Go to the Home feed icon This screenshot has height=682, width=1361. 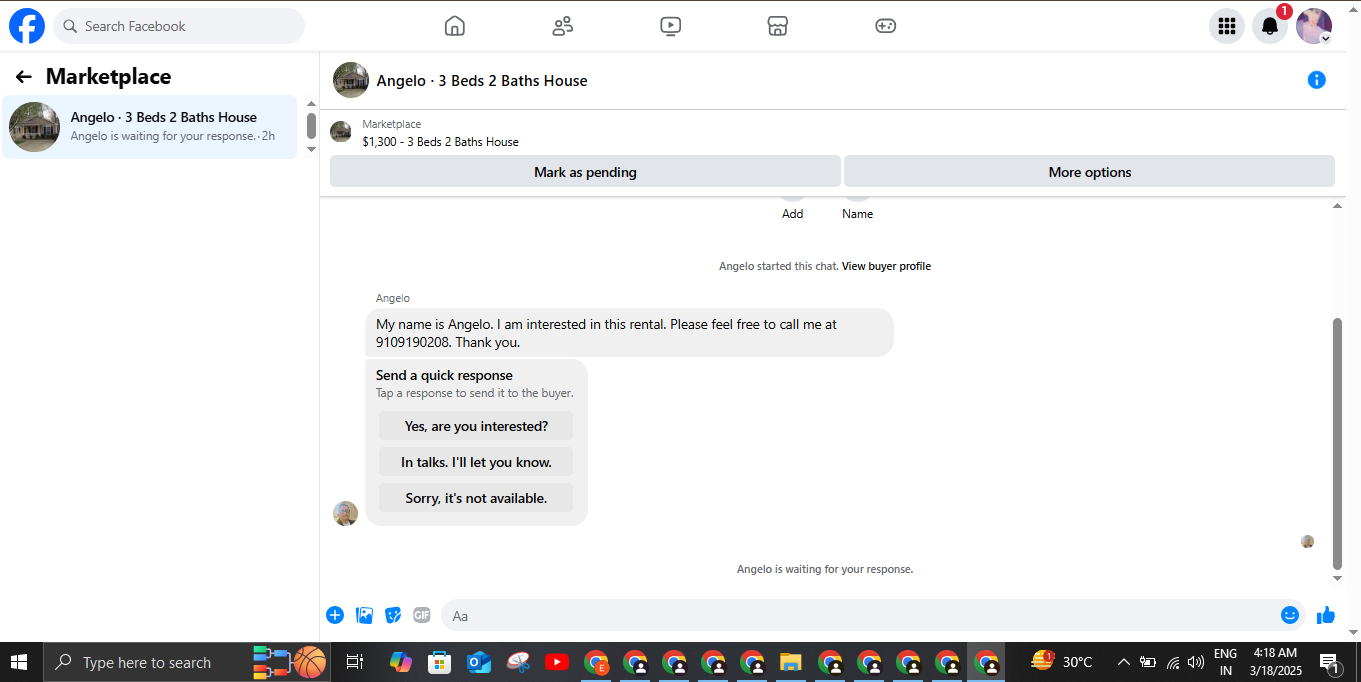coord(455,26)
